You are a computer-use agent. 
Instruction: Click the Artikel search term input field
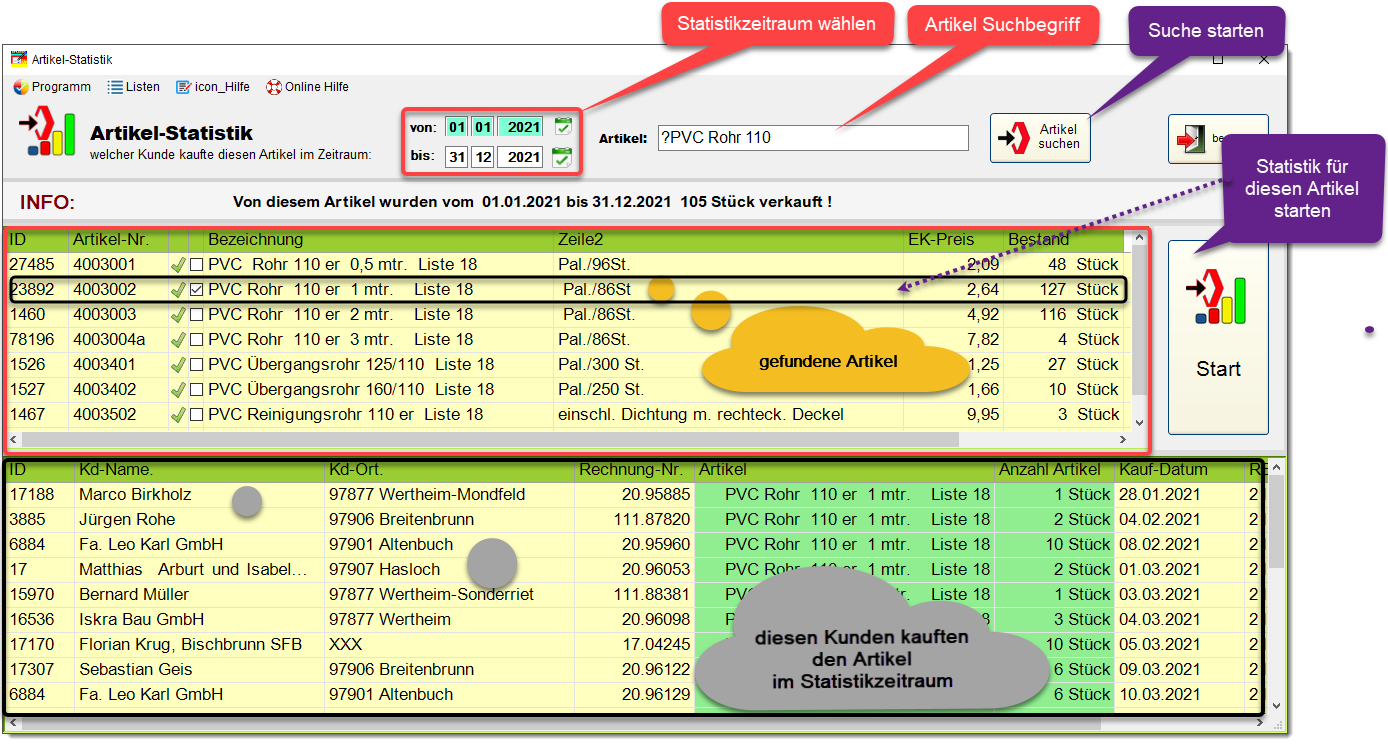pyautogui.click(x=812, y=138)
